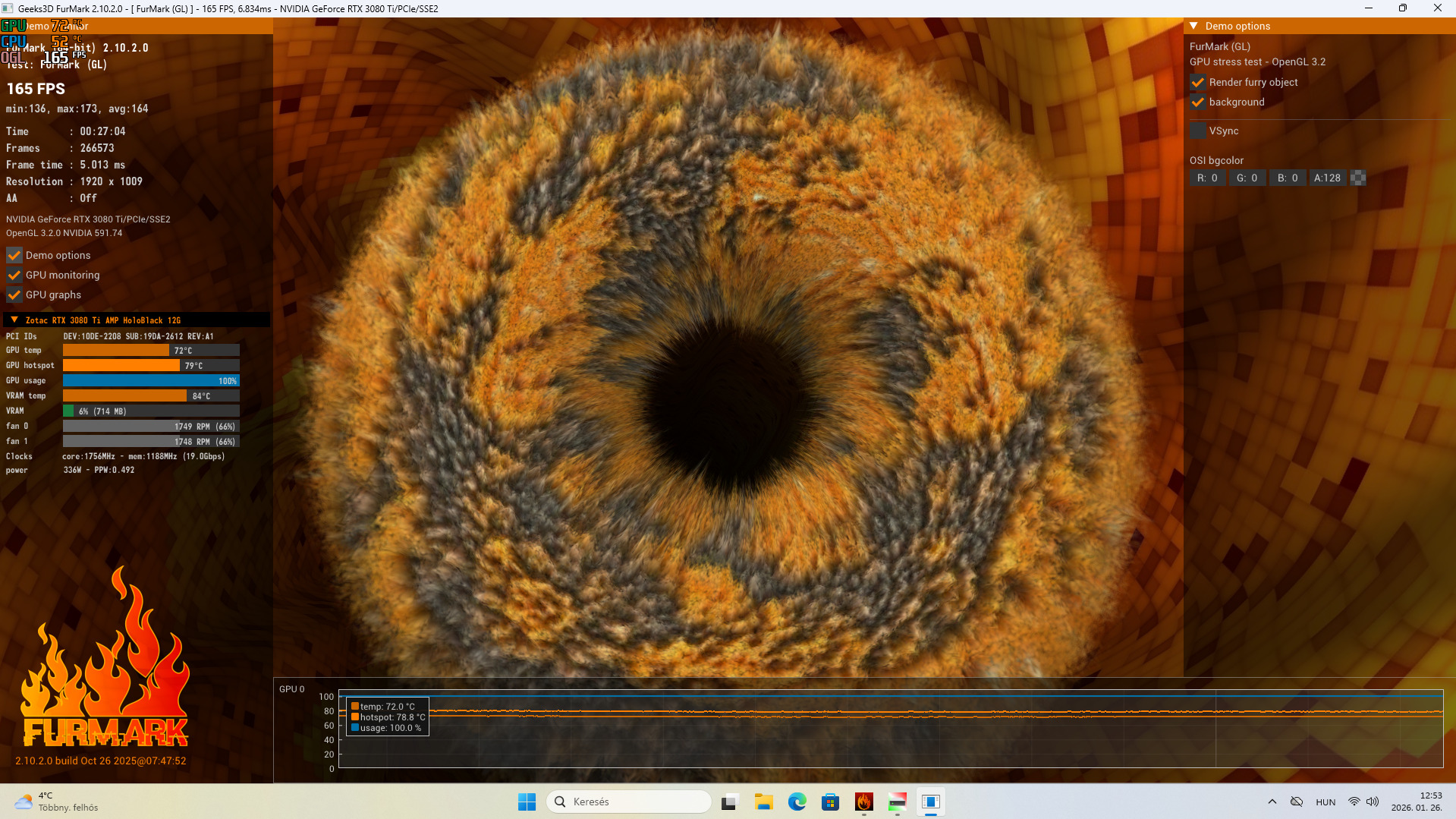Show hidden system tray icons
The image size is (1456, 819).
pos(1272,802)
